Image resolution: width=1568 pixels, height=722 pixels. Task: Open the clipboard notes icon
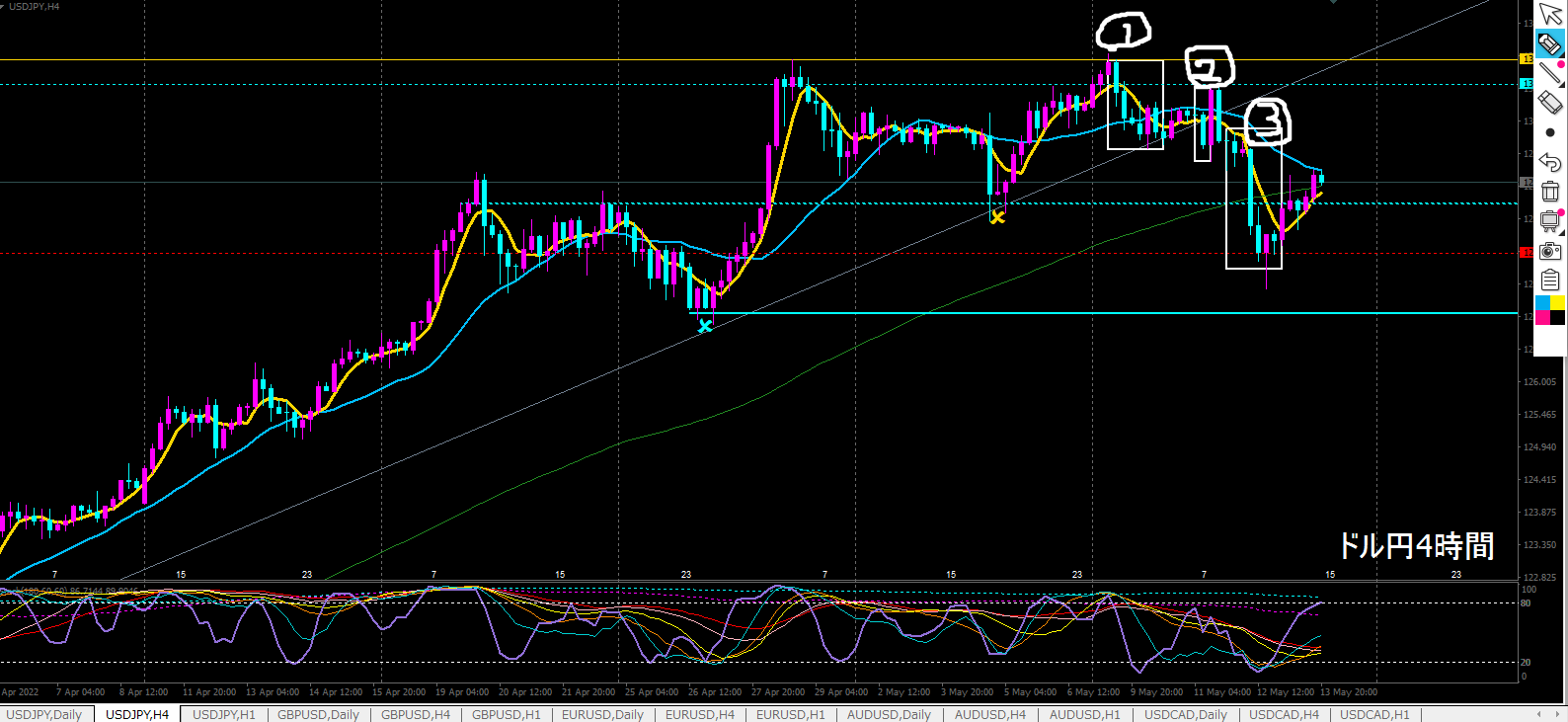(1550, 281)
